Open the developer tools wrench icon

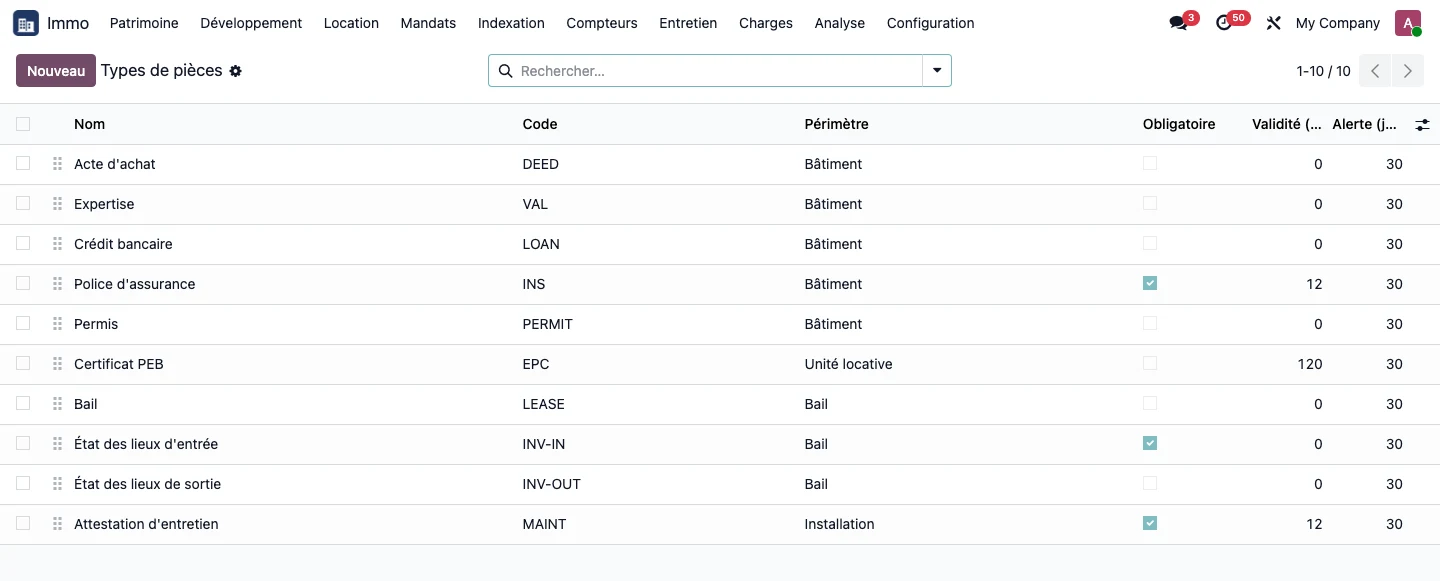coord(1273,23)
